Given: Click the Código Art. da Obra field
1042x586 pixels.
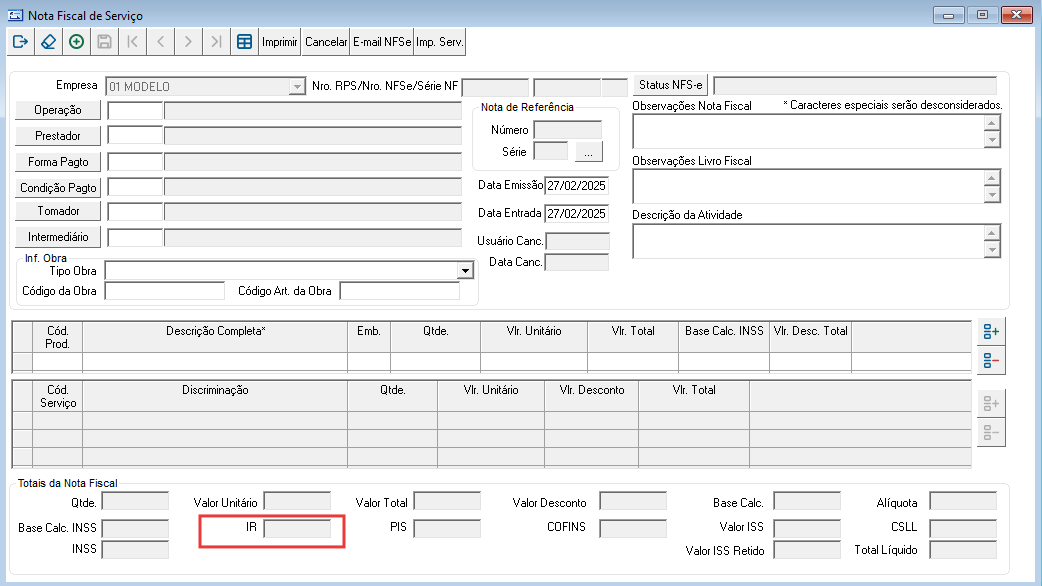Looking at the screenshot, I should 399,291.
